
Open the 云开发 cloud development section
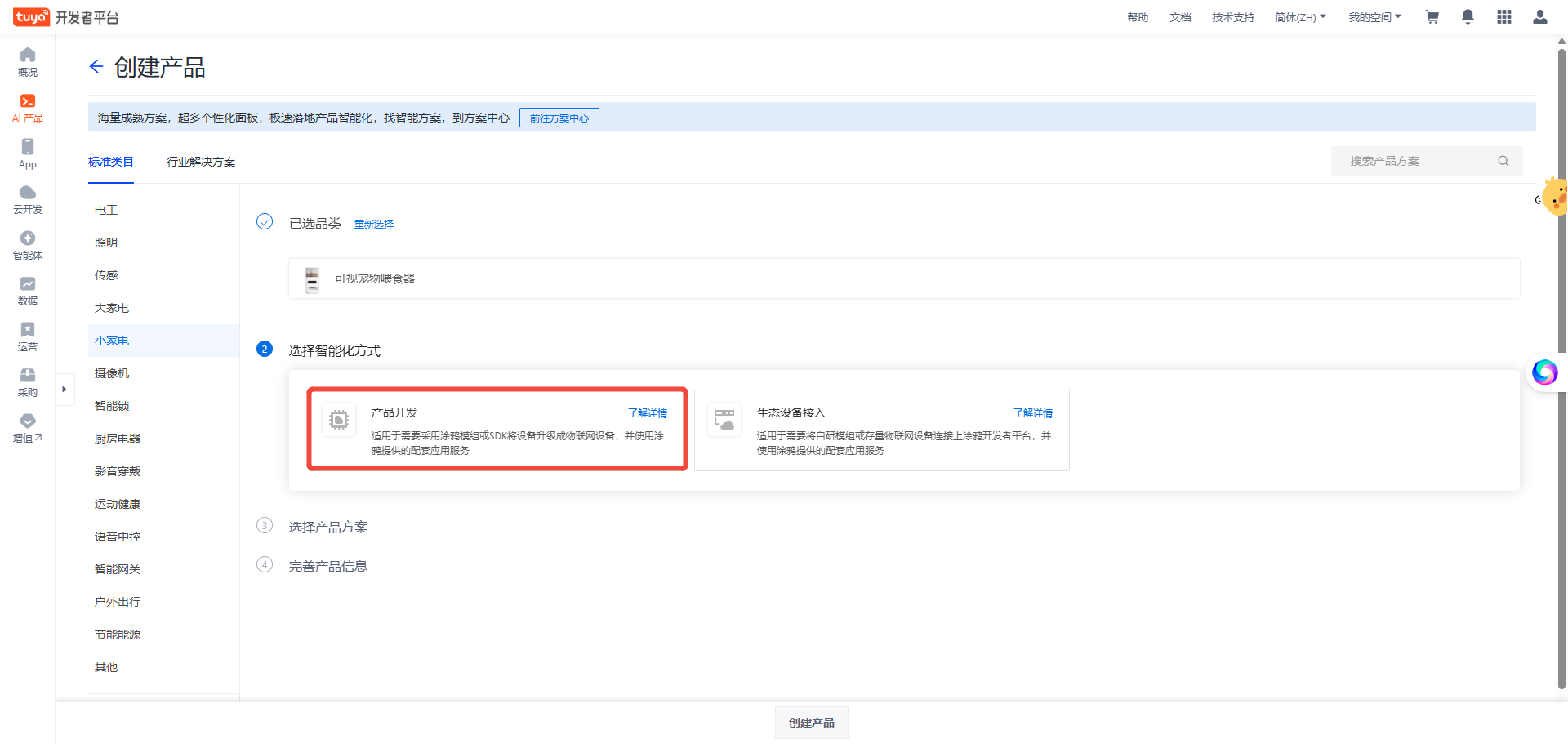click(x=28, y=199)
